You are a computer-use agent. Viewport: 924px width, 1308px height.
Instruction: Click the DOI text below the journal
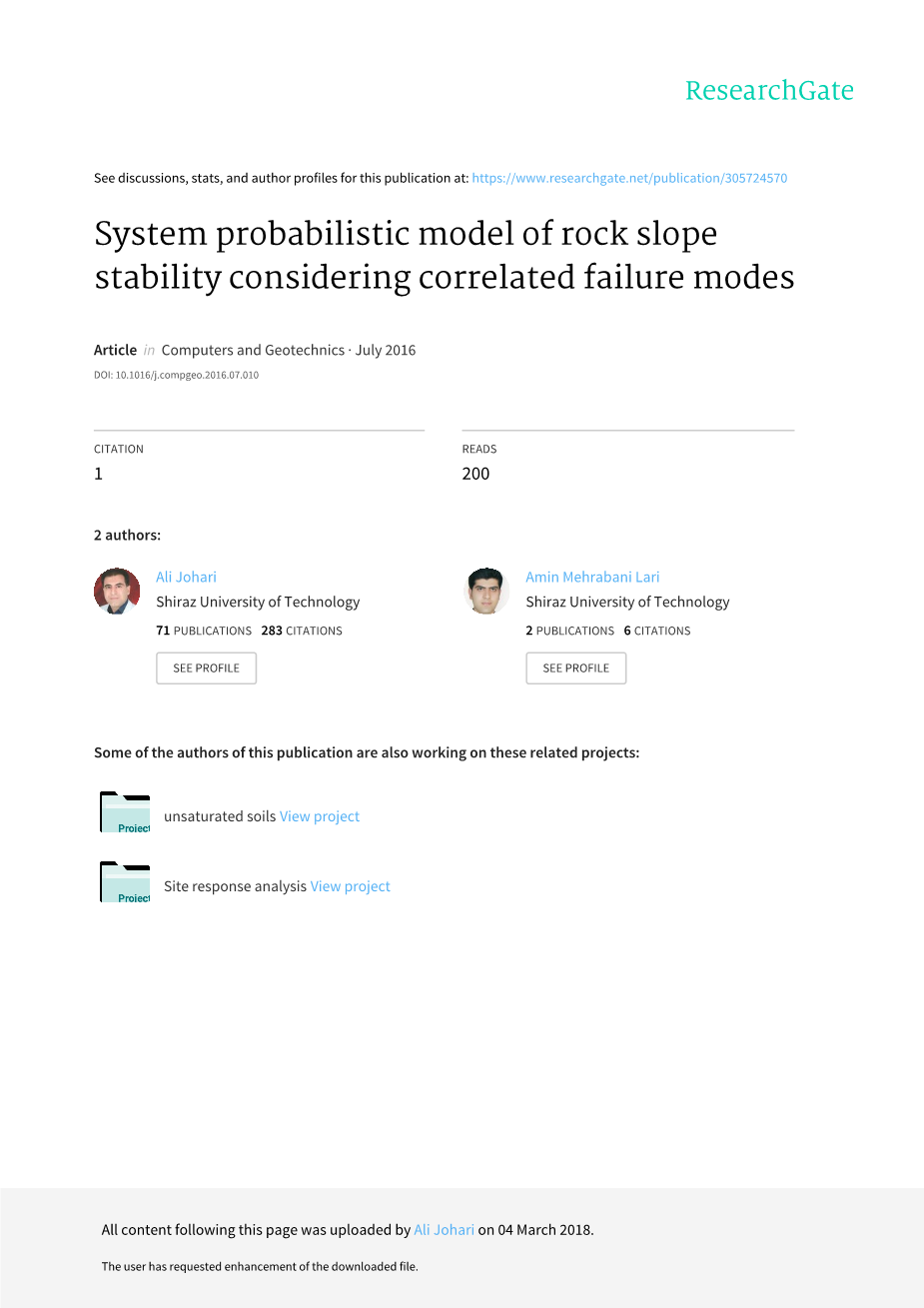pyautogui.click(x=176, y=376)
